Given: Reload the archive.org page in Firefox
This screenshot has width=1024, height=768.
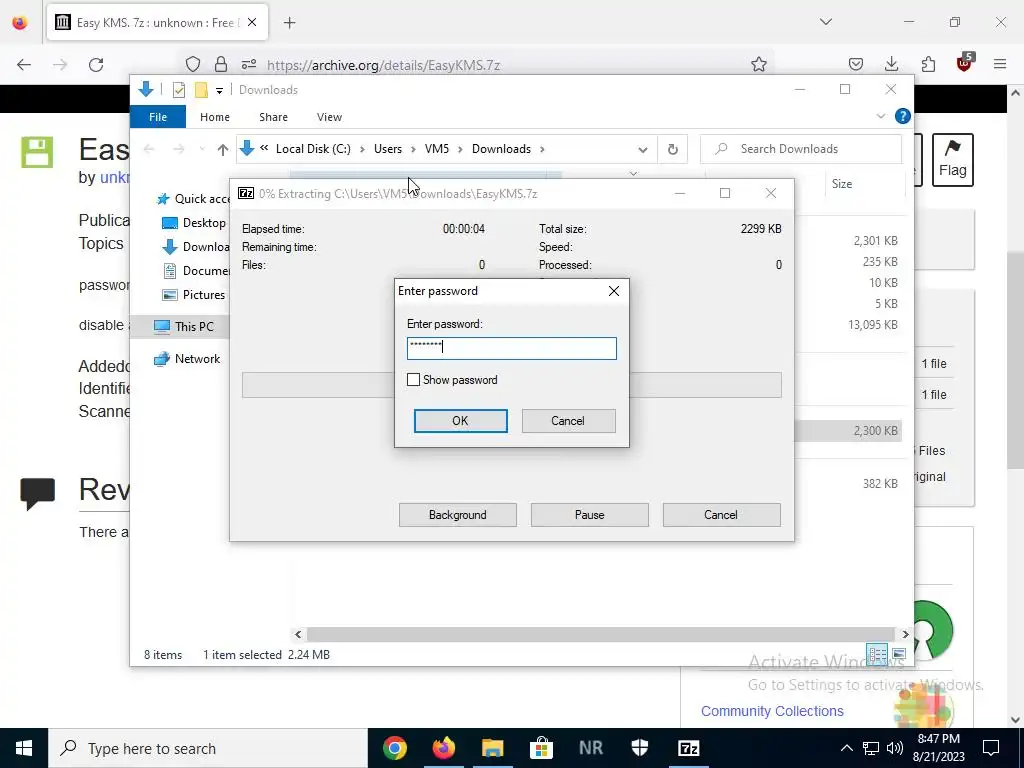Looking at the screenshot, I should pos(96,65).
